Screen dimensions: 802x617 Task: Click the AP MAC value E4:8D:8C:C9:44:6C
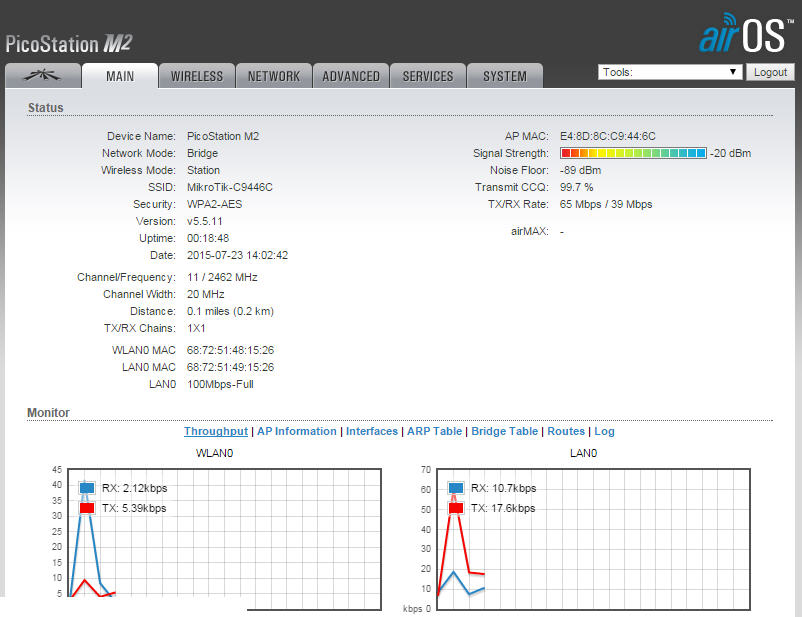pyautogui.click(x=608, y=136)
